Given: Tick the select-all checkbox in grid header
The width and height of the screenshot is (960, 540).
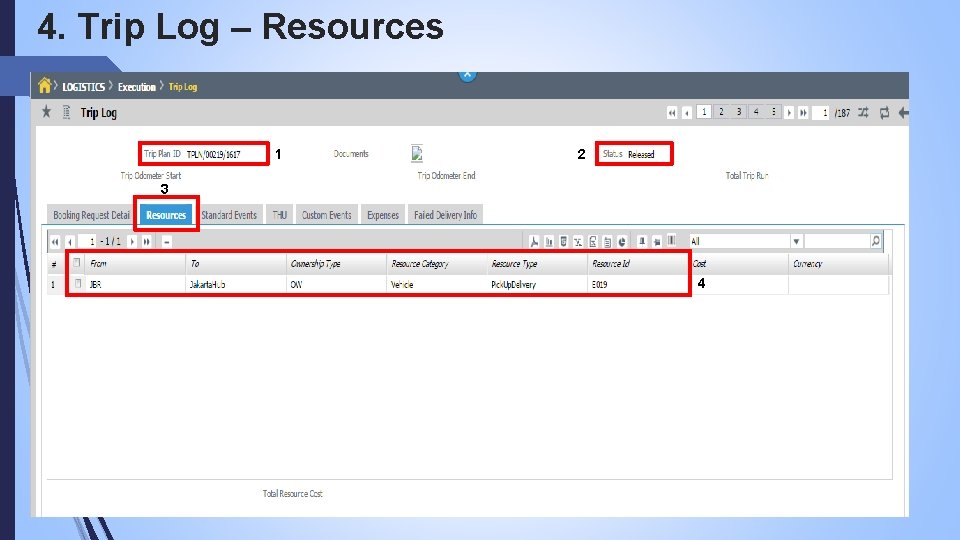Looking at the screenshot, I should click(77, 263).
